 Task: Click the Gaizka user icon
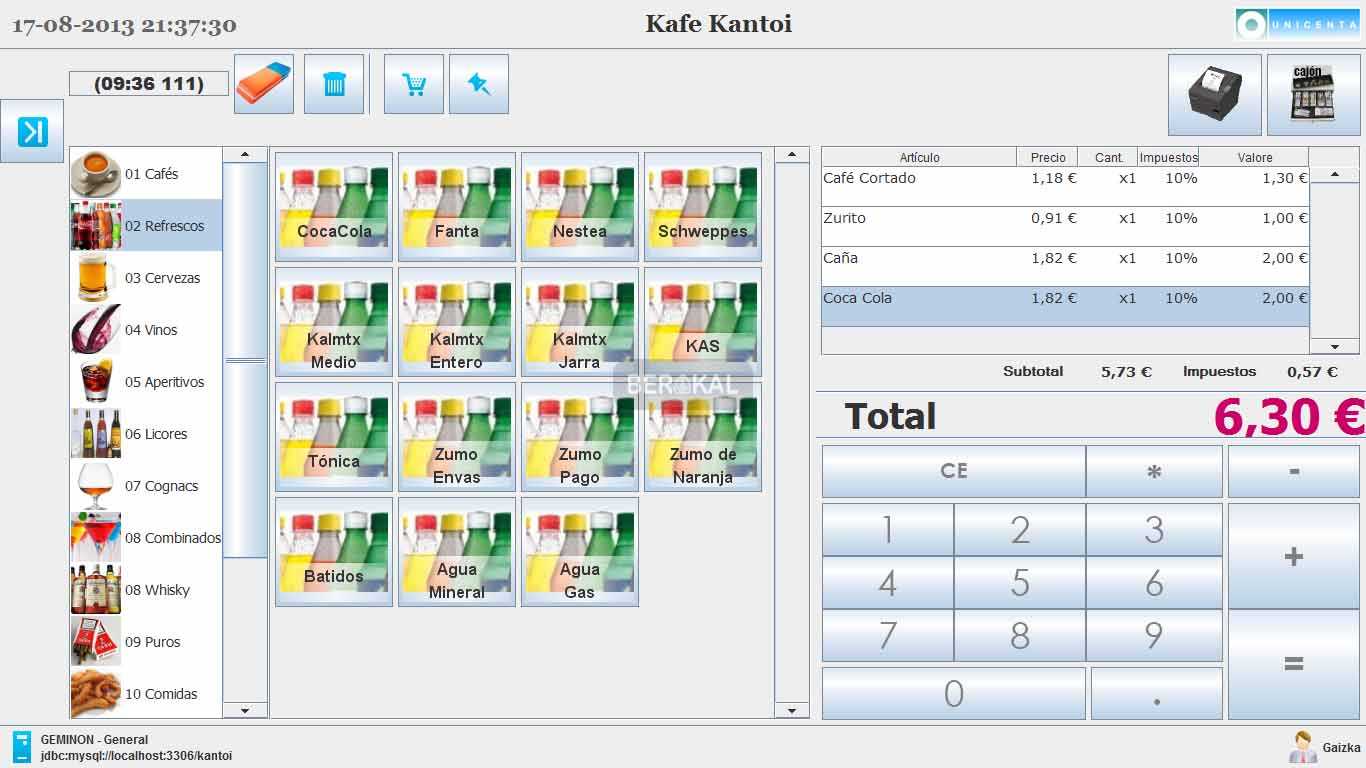(x=1302, y=747)
